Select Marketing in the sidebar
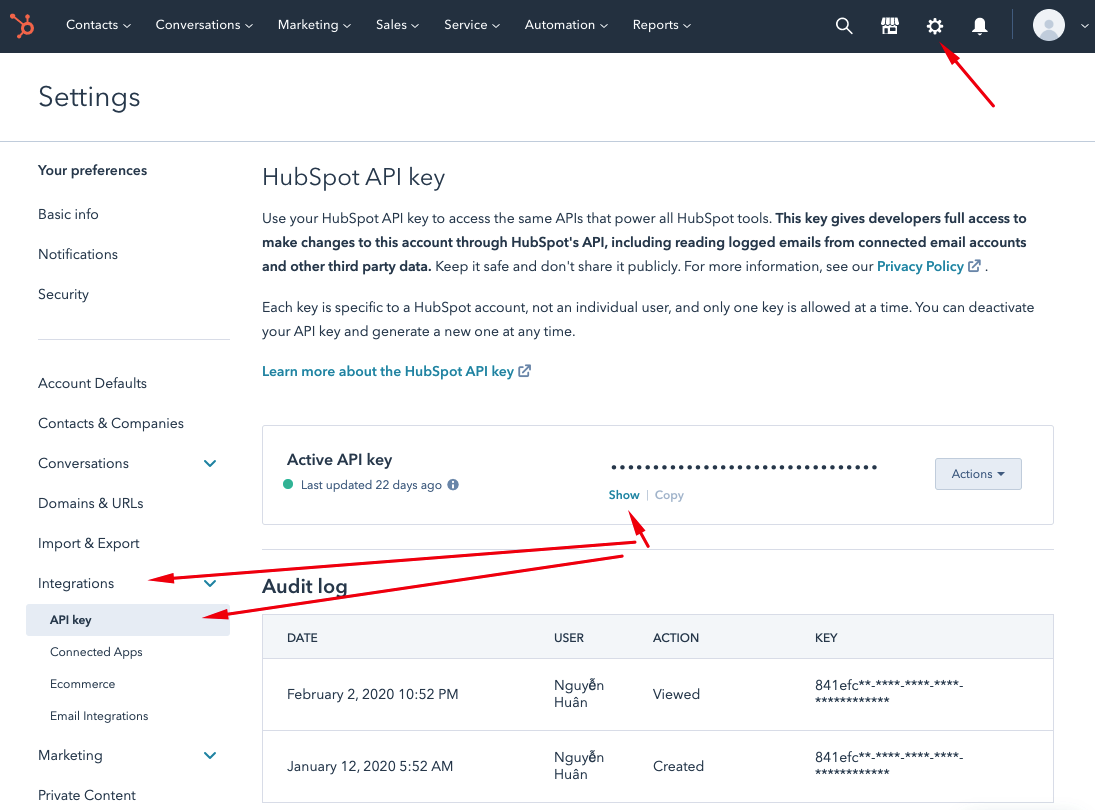 coord(70,756)
